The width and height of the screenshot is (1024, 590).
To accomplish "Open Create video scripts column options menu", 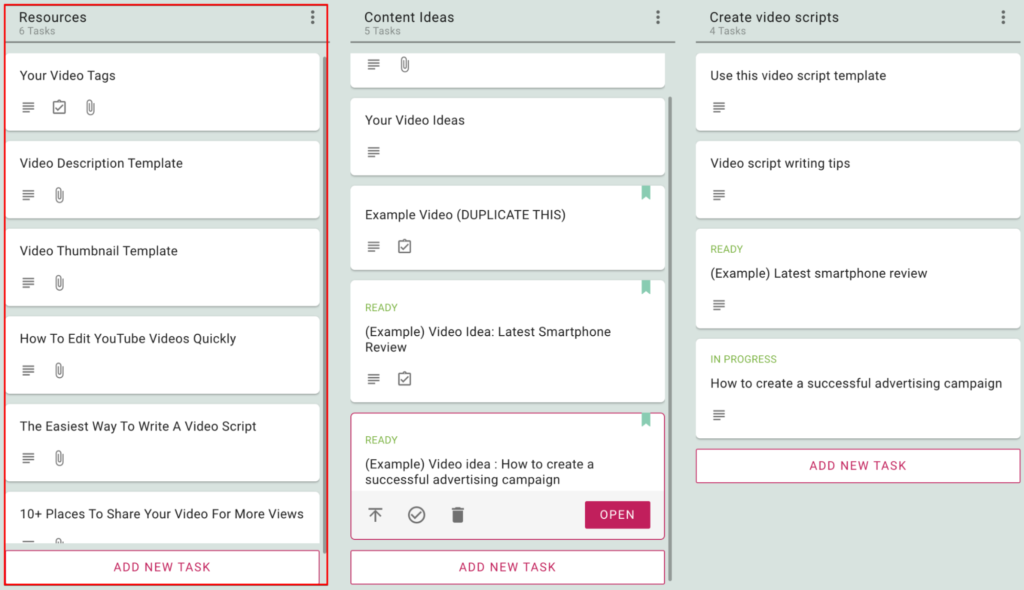I will [x=1004, y=18].
